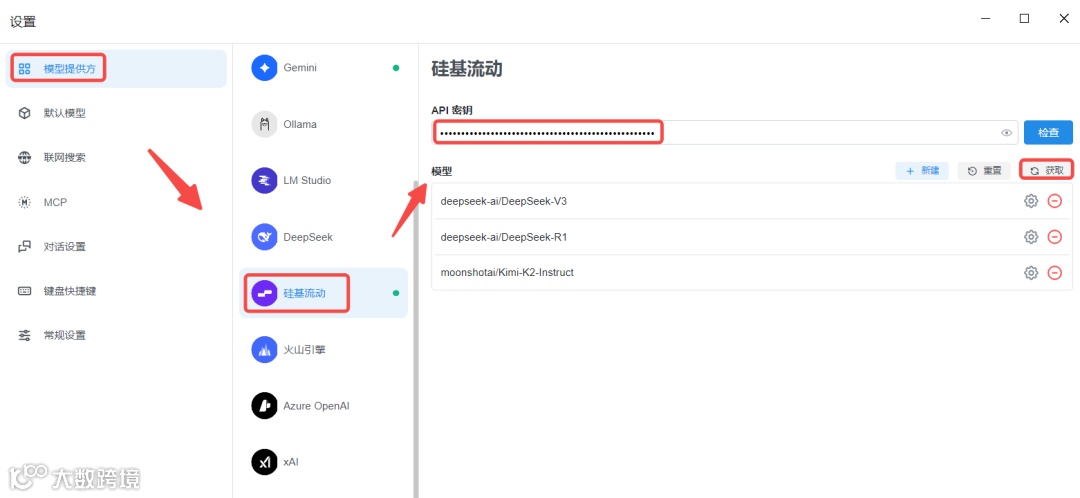The height and width of the screenshot is (498, 1080).
Task: Select the DeepSeek provider logo
Action: coord(264,237)
